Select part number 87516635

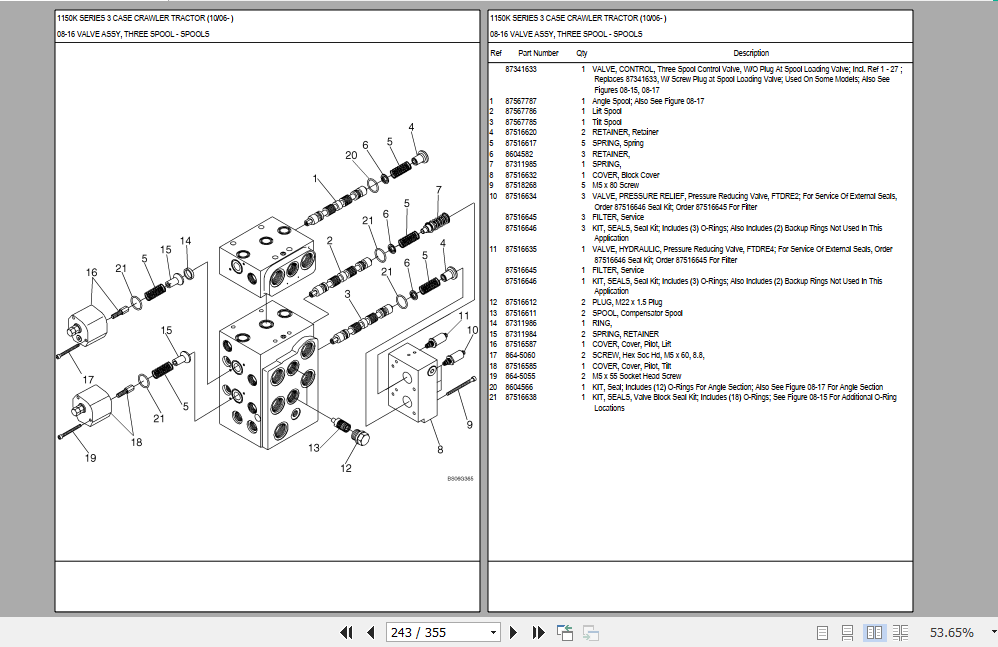tap(521, 249)
